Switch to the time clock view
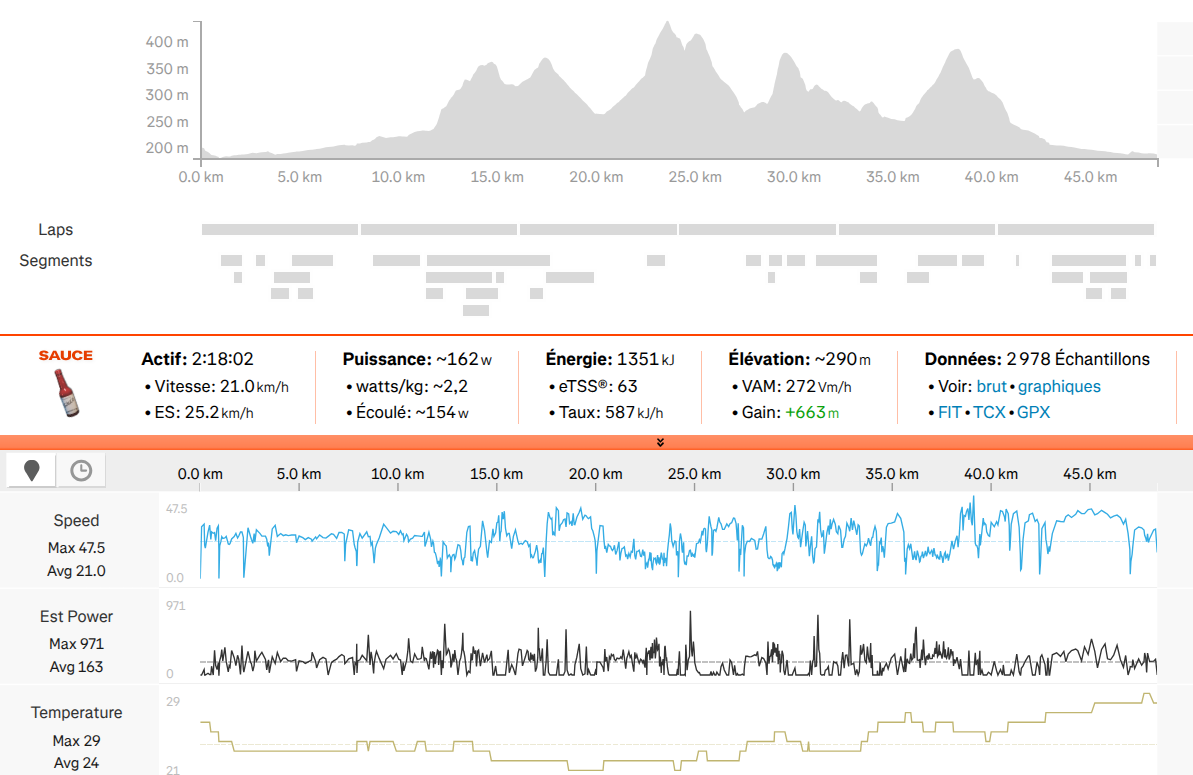 81,471
